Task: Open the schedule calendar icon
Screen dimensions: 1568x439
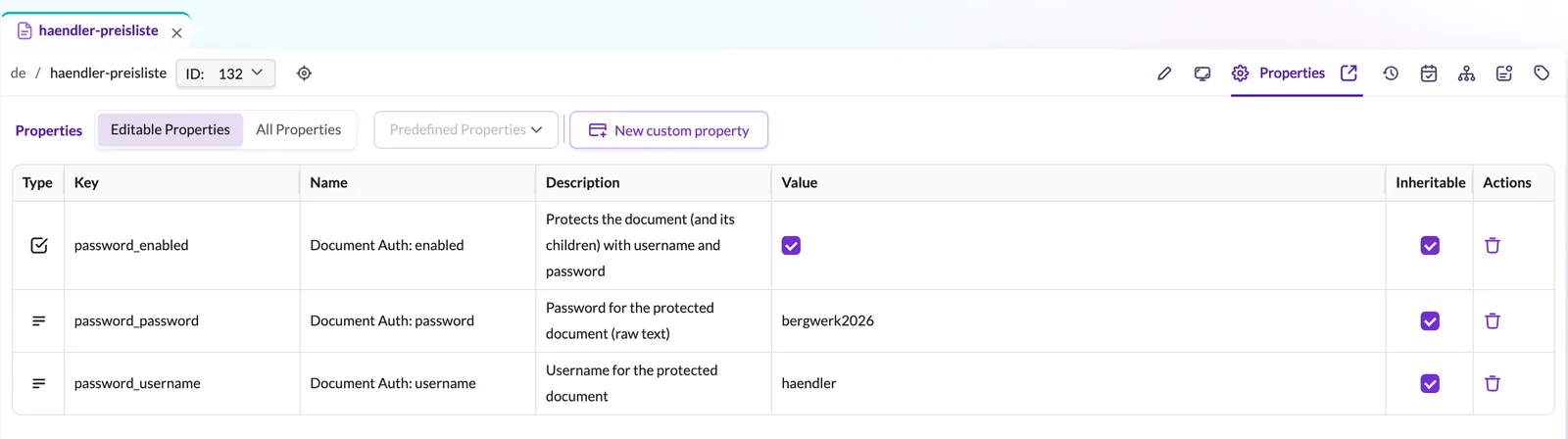Action: tap(1429, 73)
